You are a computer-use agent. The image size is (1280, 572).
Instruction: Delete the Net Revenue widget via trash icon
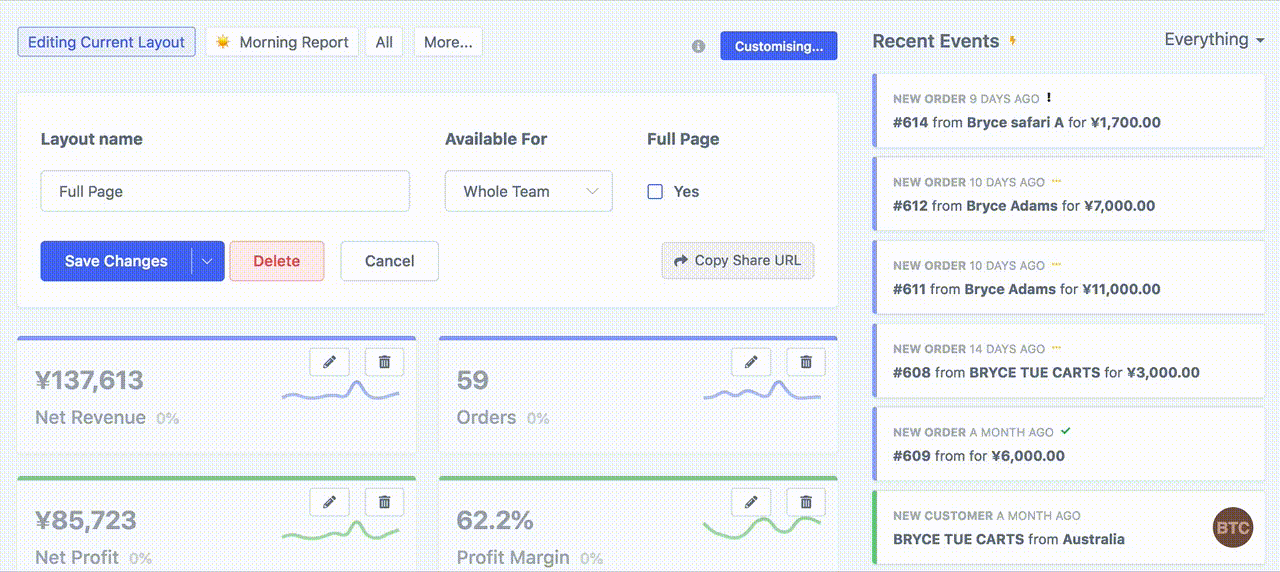pos(384,362)
